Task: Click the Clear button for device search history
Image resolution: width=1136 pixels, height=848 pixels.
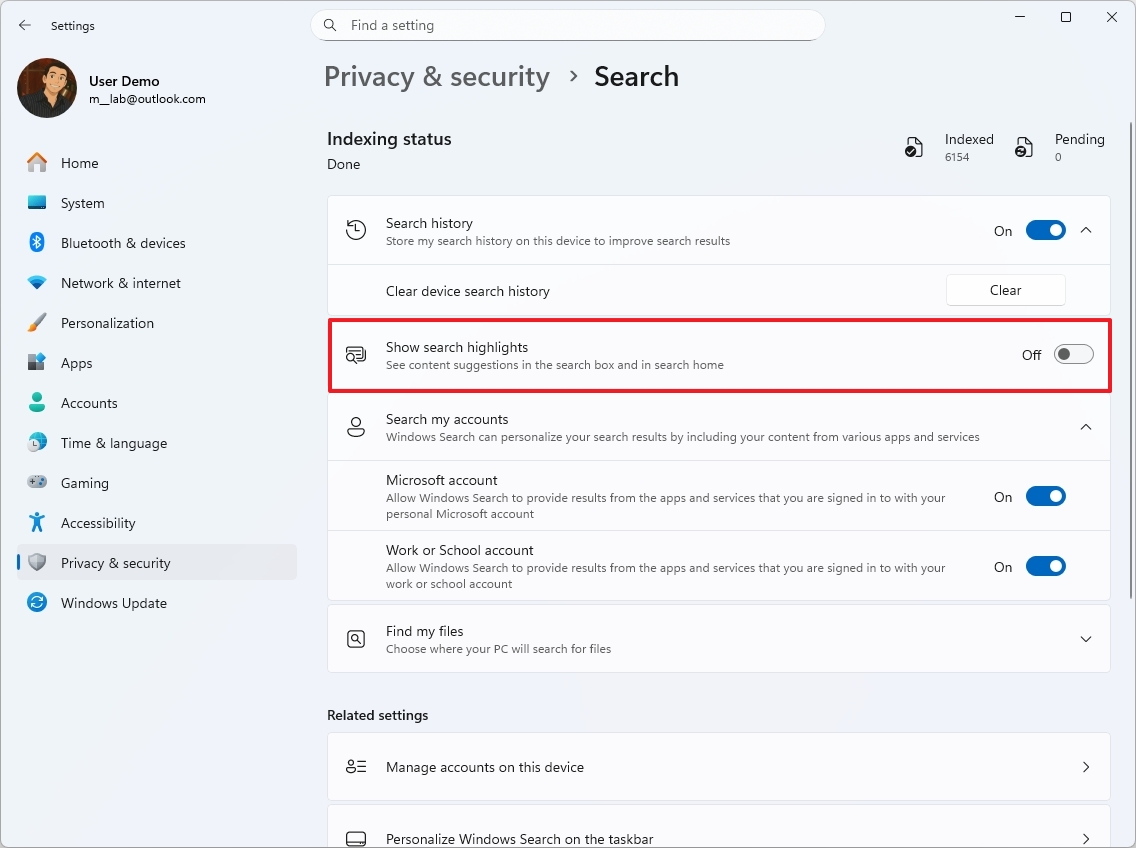Action: pyautogui.click(x=1005, y=290)
